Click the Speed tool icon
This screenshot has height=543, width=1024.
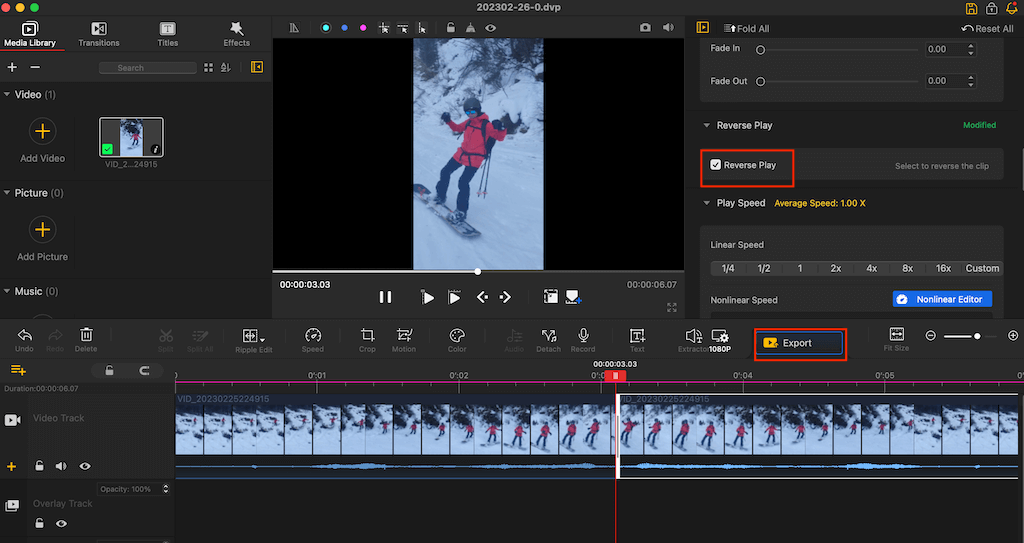tap(313, 336)
